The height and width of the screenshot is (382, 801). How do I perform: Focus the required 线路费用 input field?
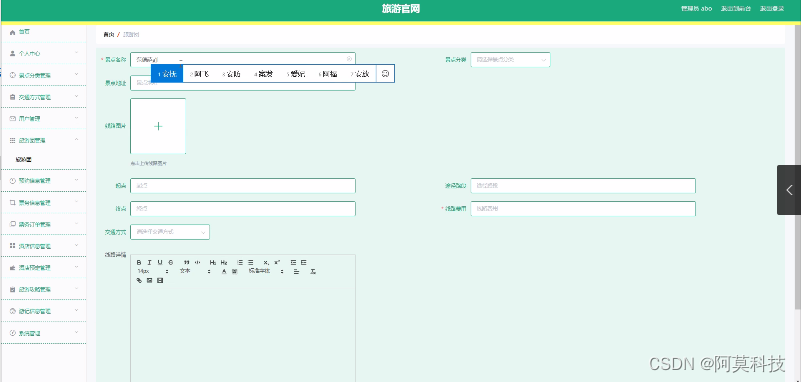point(583,209)
